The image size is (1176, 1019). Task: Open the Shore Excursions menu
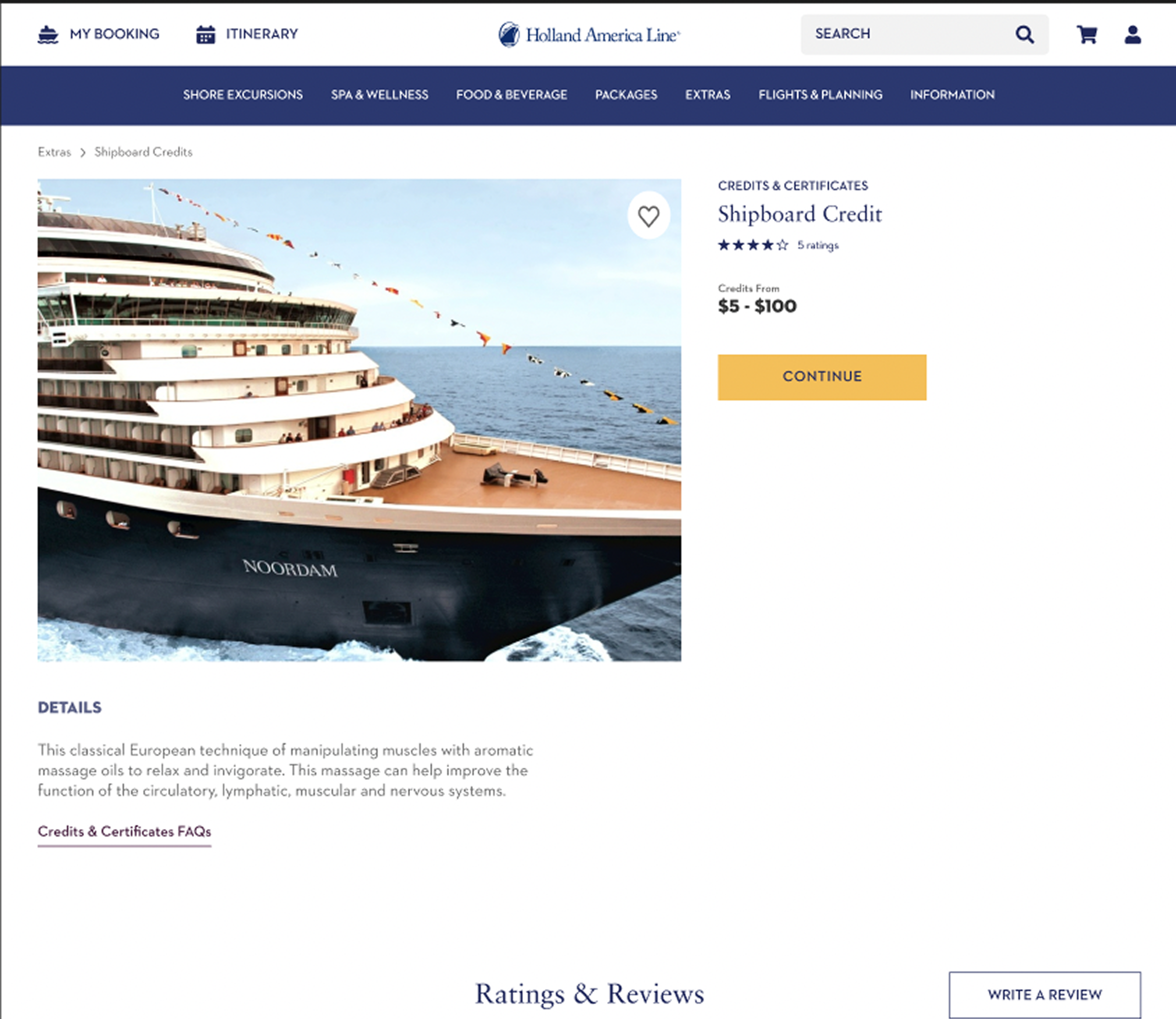point(242,95)
